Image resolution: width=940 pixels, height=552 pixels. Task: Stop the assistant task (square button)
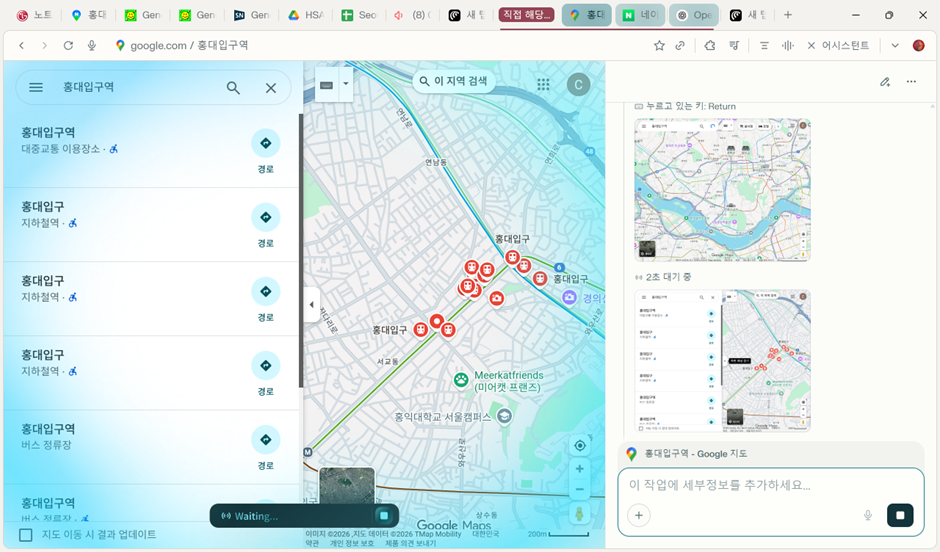(900, 515)
